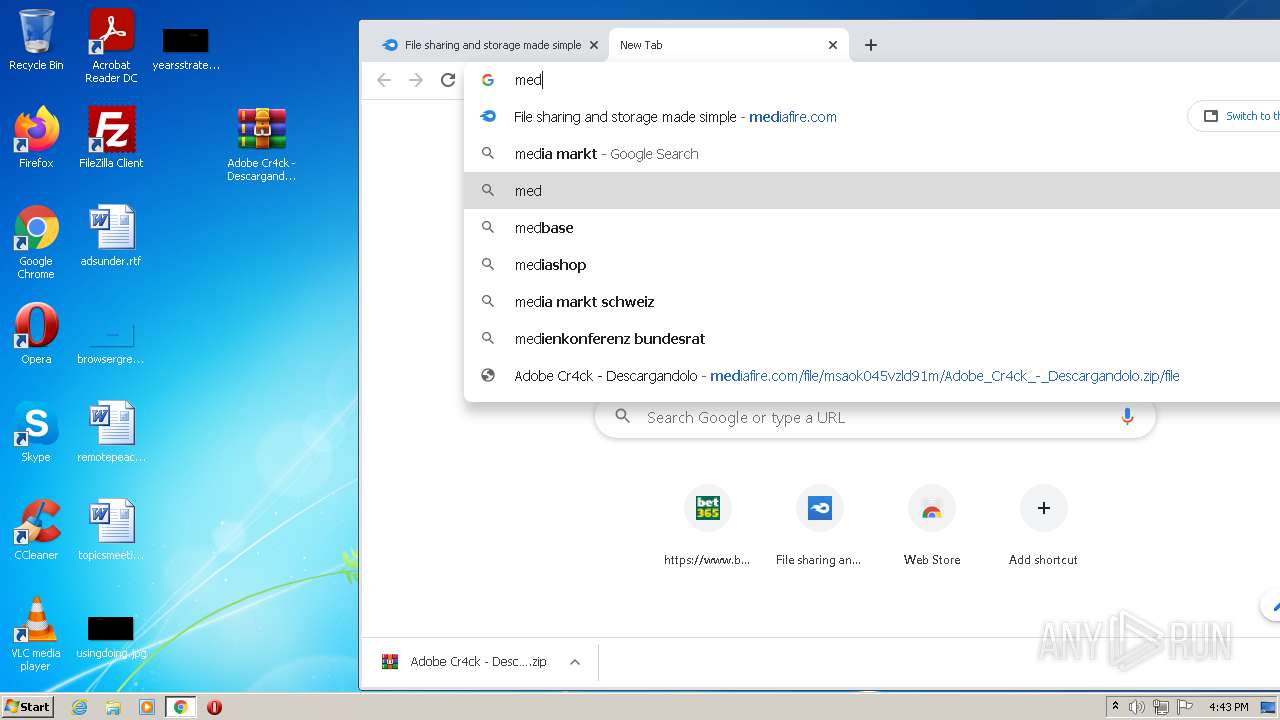Click the Chrome back arrow

(384, 80)
